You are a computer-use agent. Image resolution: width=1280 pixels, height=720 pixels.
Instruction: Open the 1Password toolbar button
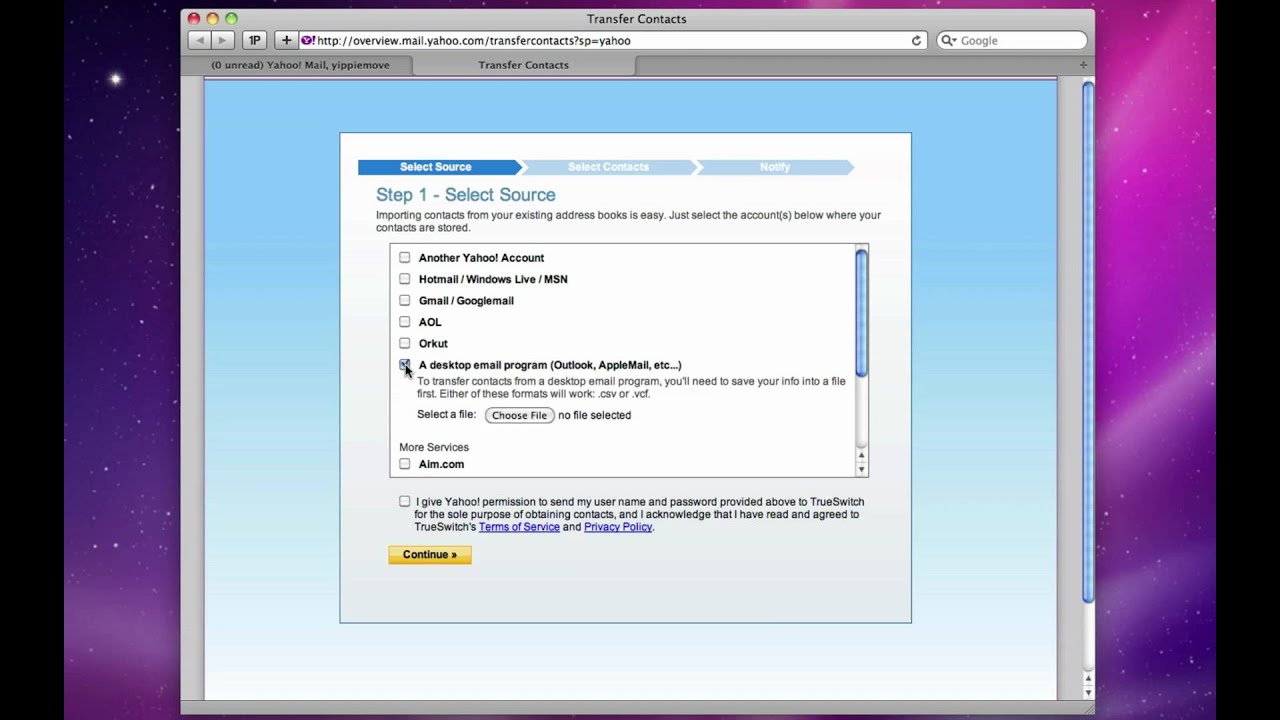254,40
